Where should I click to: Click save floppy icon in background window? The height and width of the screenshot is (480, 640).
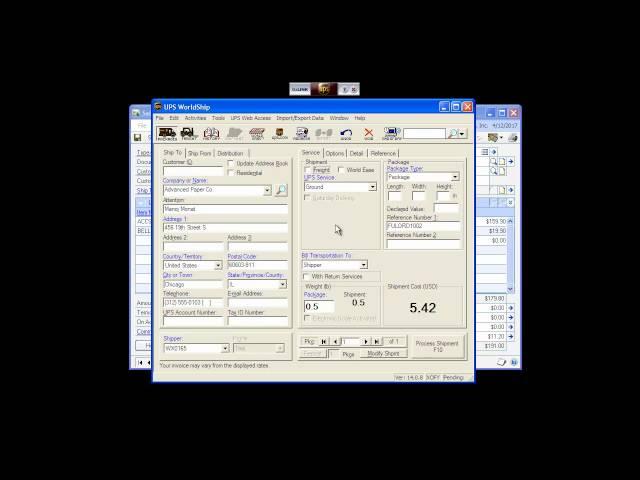[x=138, y=138]
